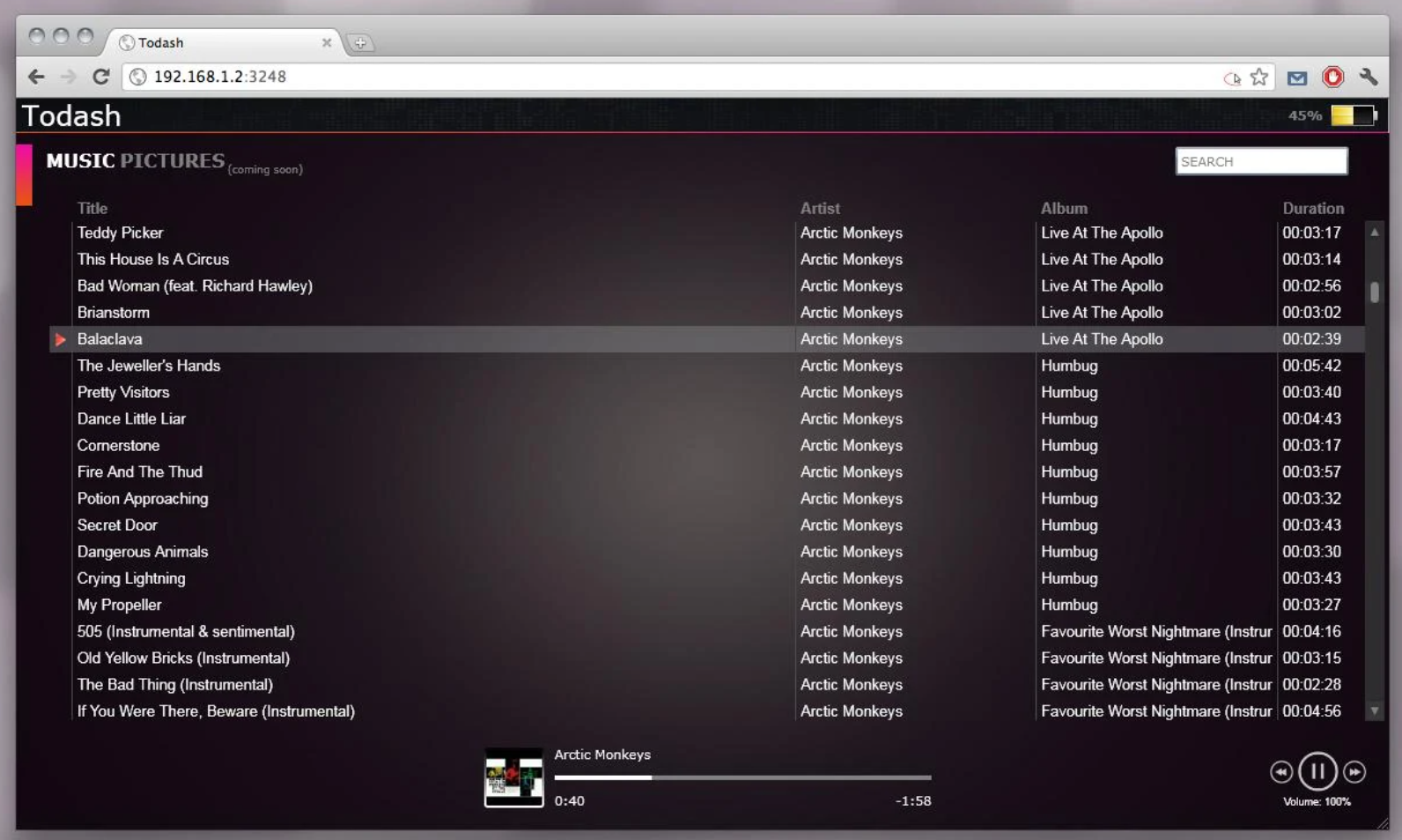The height and width of the screenshot is (840, 1402).
Task: Select the Brianstorm track row
Action: tap(707, 313)
